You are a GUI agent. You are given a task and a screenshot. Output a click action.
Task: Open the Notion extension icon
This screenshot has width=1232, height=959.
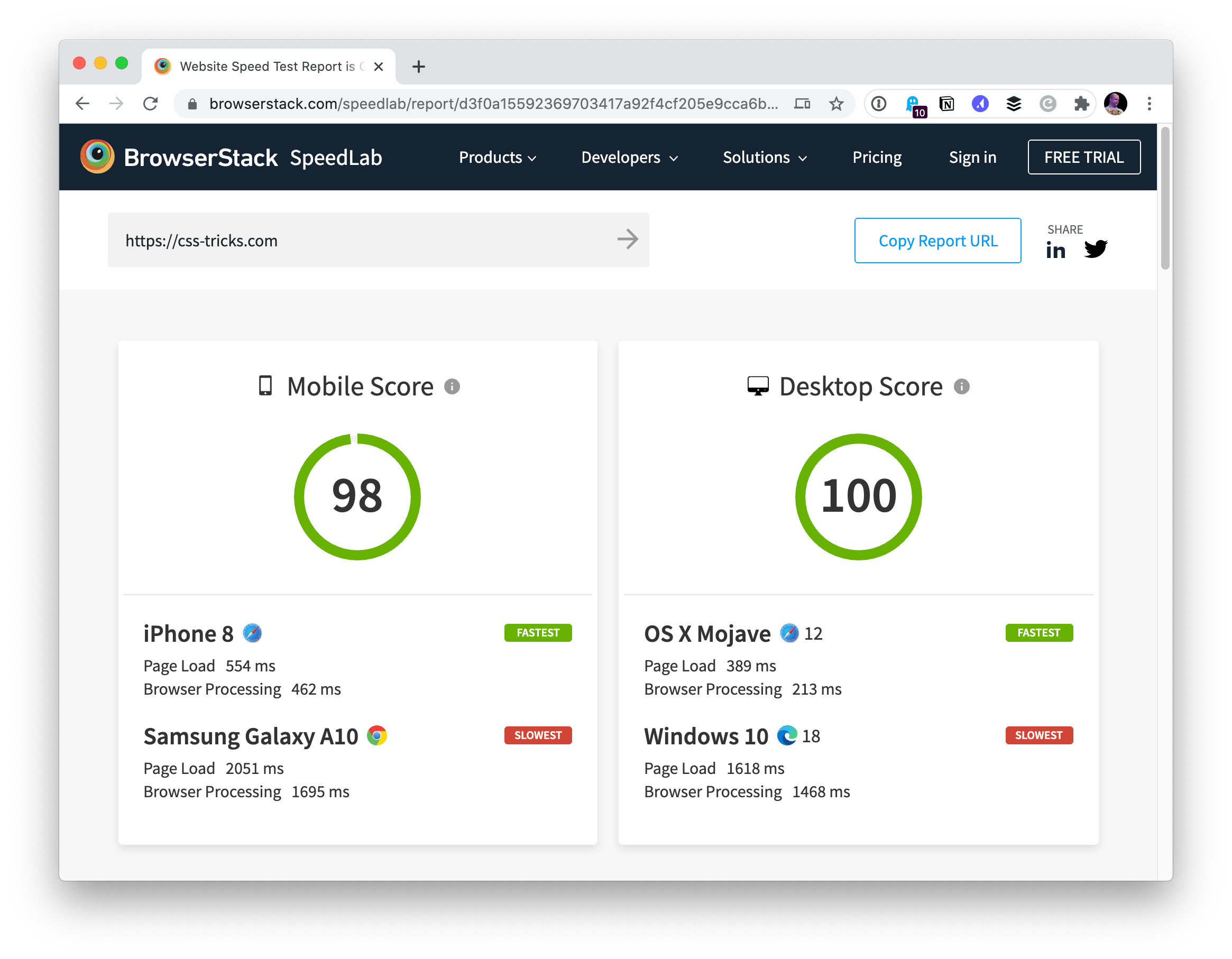[x=946, y=104]
